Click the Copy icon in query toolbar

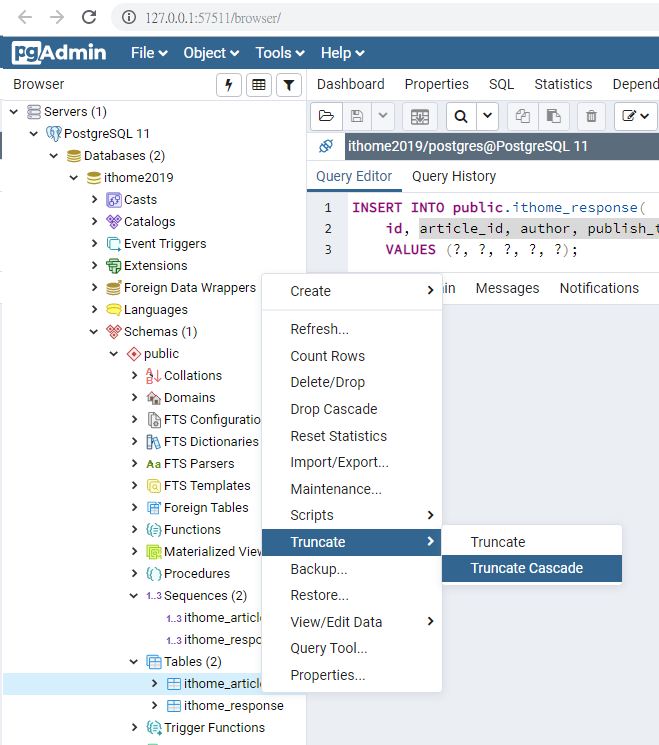[523, 116]
